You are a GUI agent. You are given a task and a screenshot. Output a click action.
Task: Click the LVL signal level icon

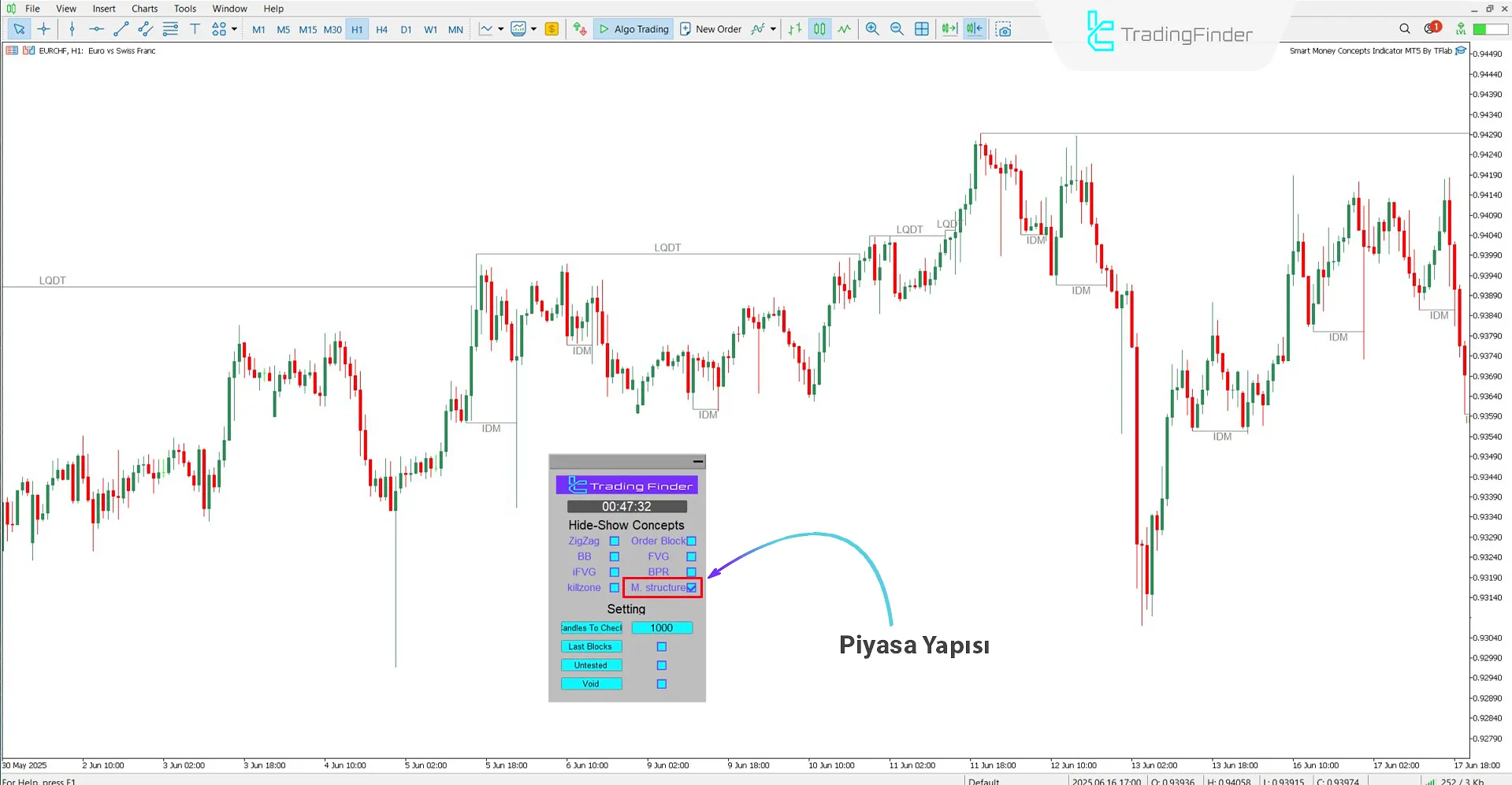tap(1461, 29)
